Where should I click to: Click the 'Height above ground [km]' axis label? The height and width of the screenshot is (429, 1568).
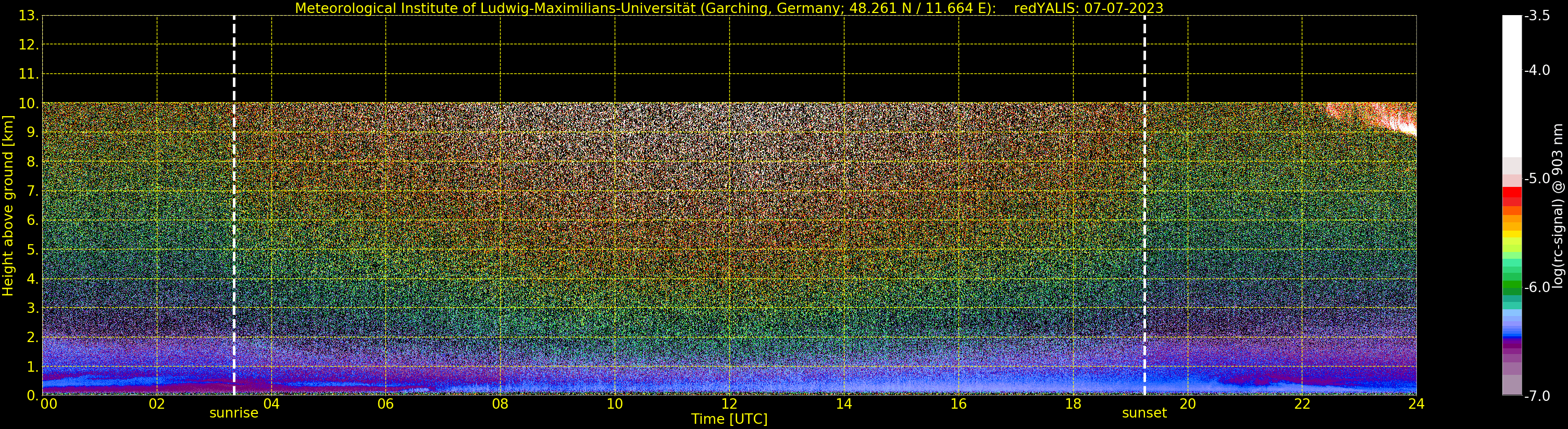pyautogui.click(x=8, y=206)
